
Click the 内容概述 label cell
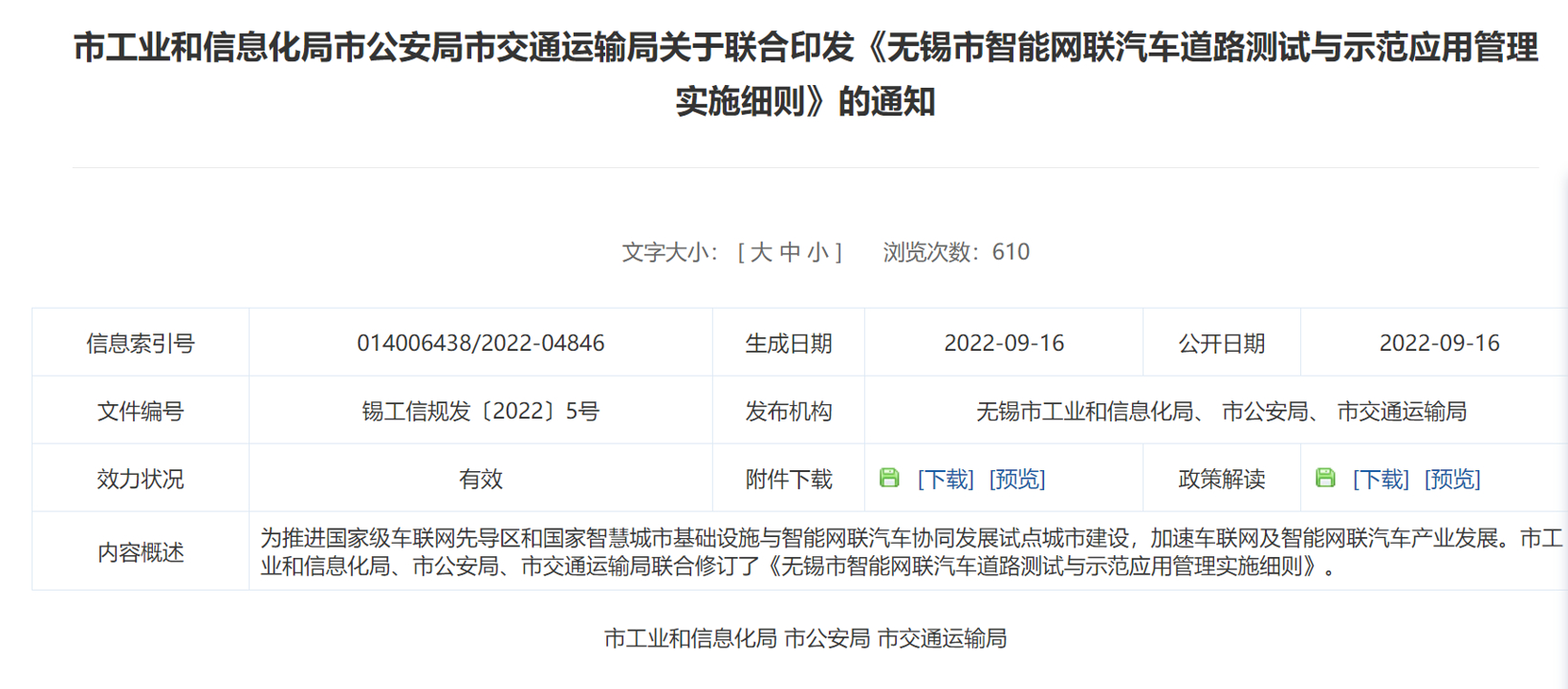click(141, 552)
